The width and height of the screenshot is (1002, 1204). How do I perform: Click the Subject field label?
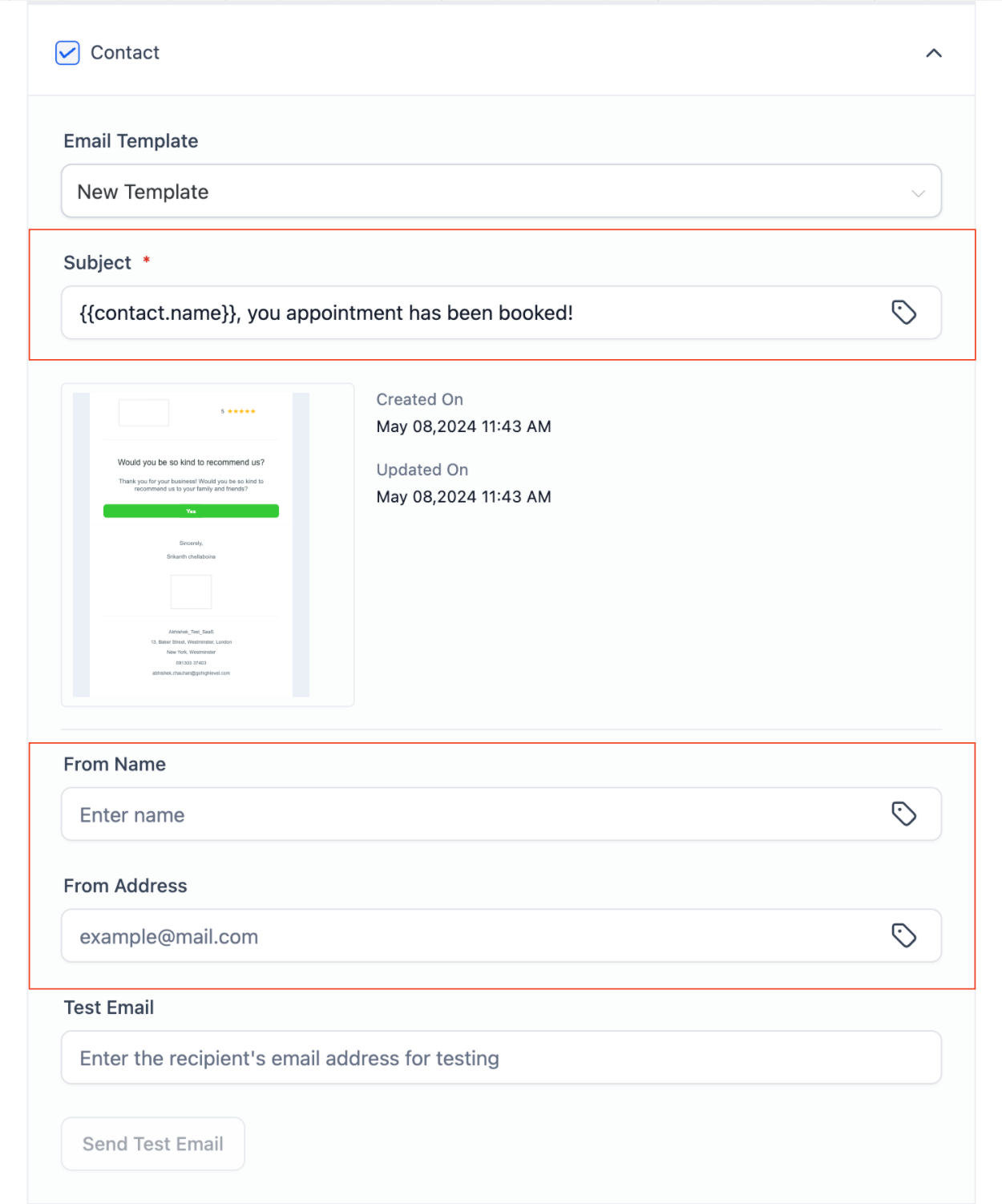[x=97, y=263]
